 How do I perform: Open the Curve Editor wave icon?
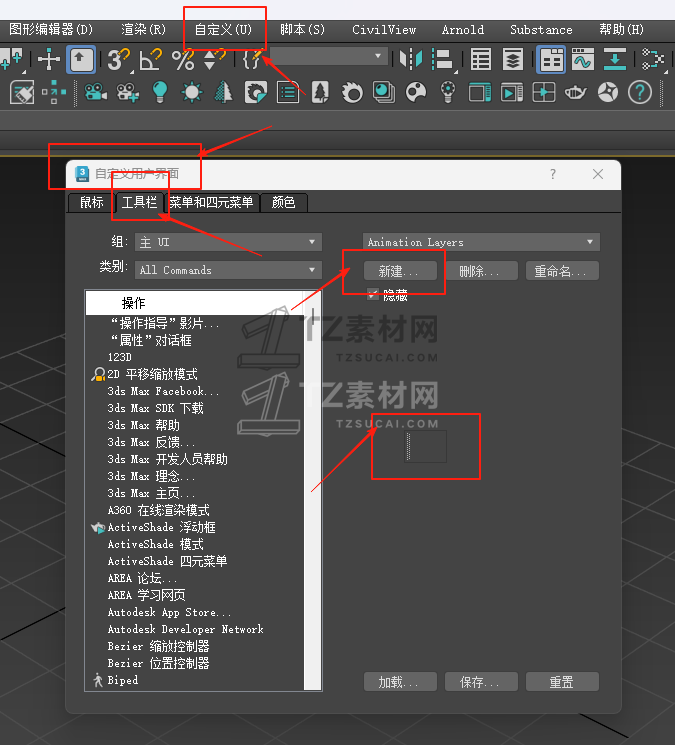click(582, 59)
